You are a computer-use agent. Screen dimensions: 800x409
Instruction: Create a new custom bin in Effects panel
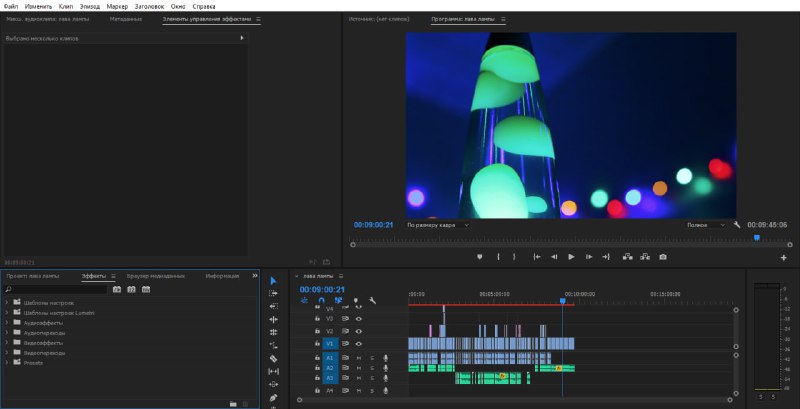233,403
